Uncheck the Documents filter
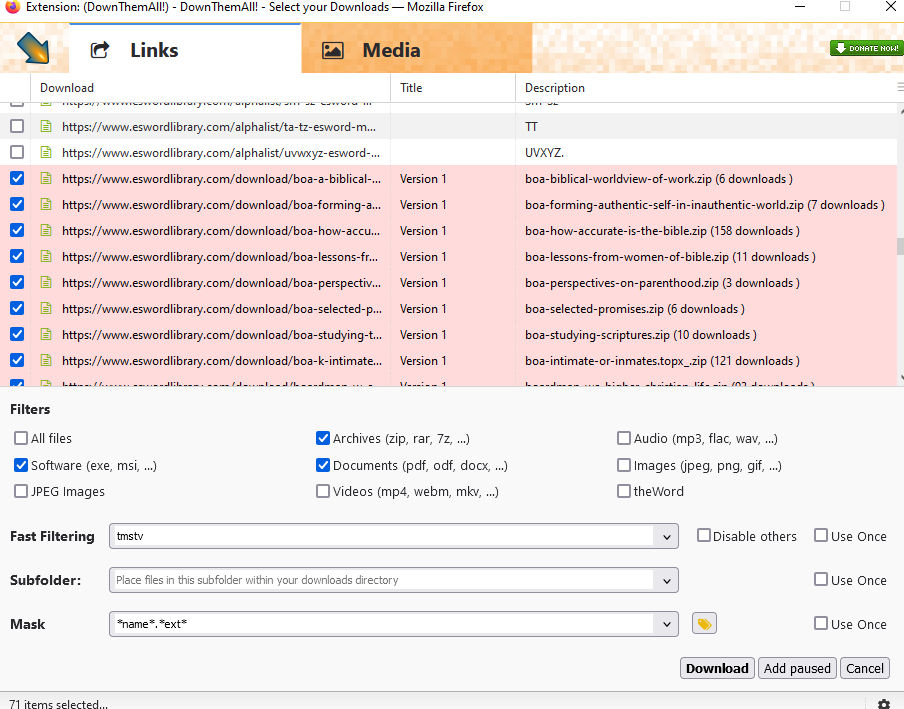The image size is (904, 709). tap(323, 465)
